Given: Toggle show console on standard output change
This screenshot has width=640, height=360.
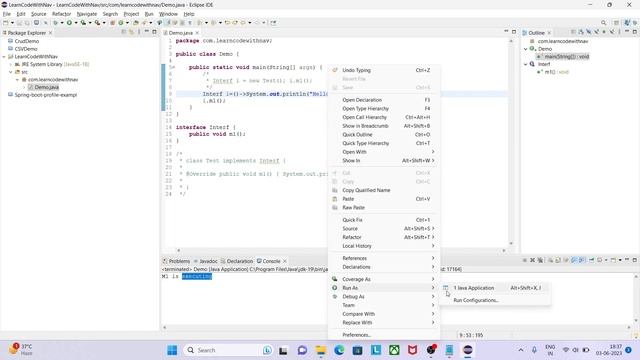Looking at the screenshot, I should 574,260.
